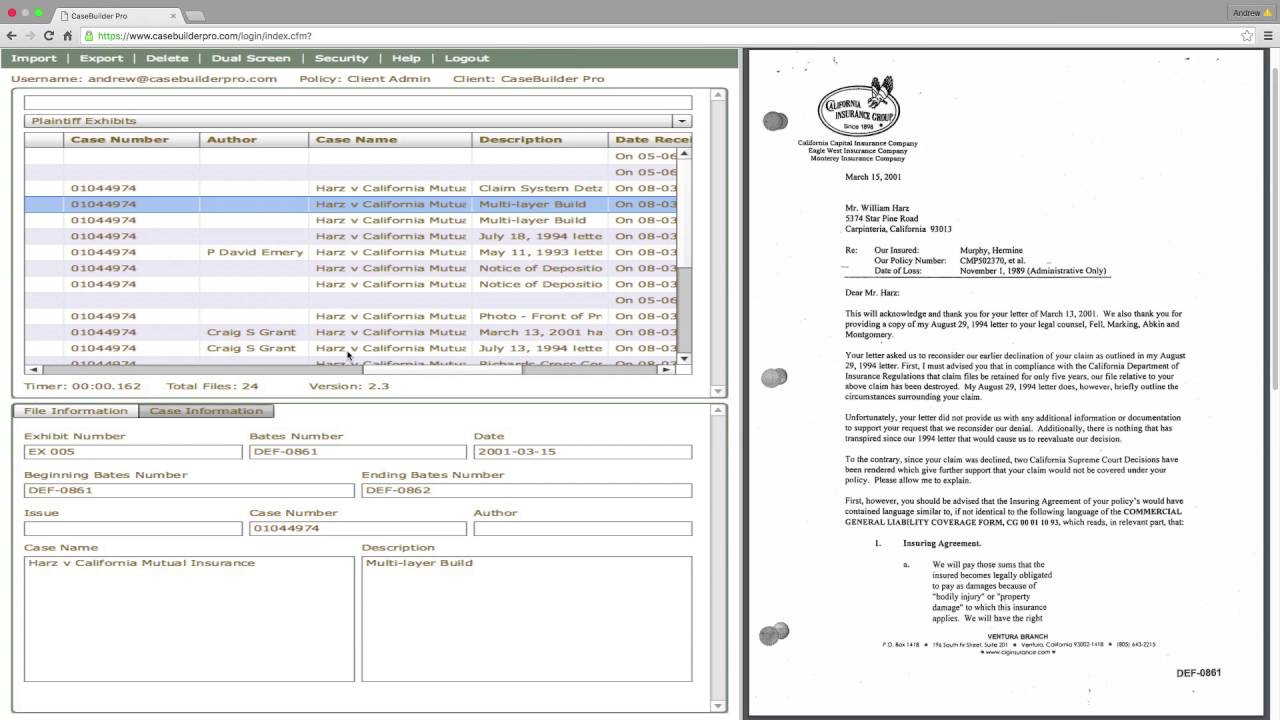Viewport: 1280px width, 720px height.
Task: Select the P David Emery row
Action: click(x=350, y=252)
